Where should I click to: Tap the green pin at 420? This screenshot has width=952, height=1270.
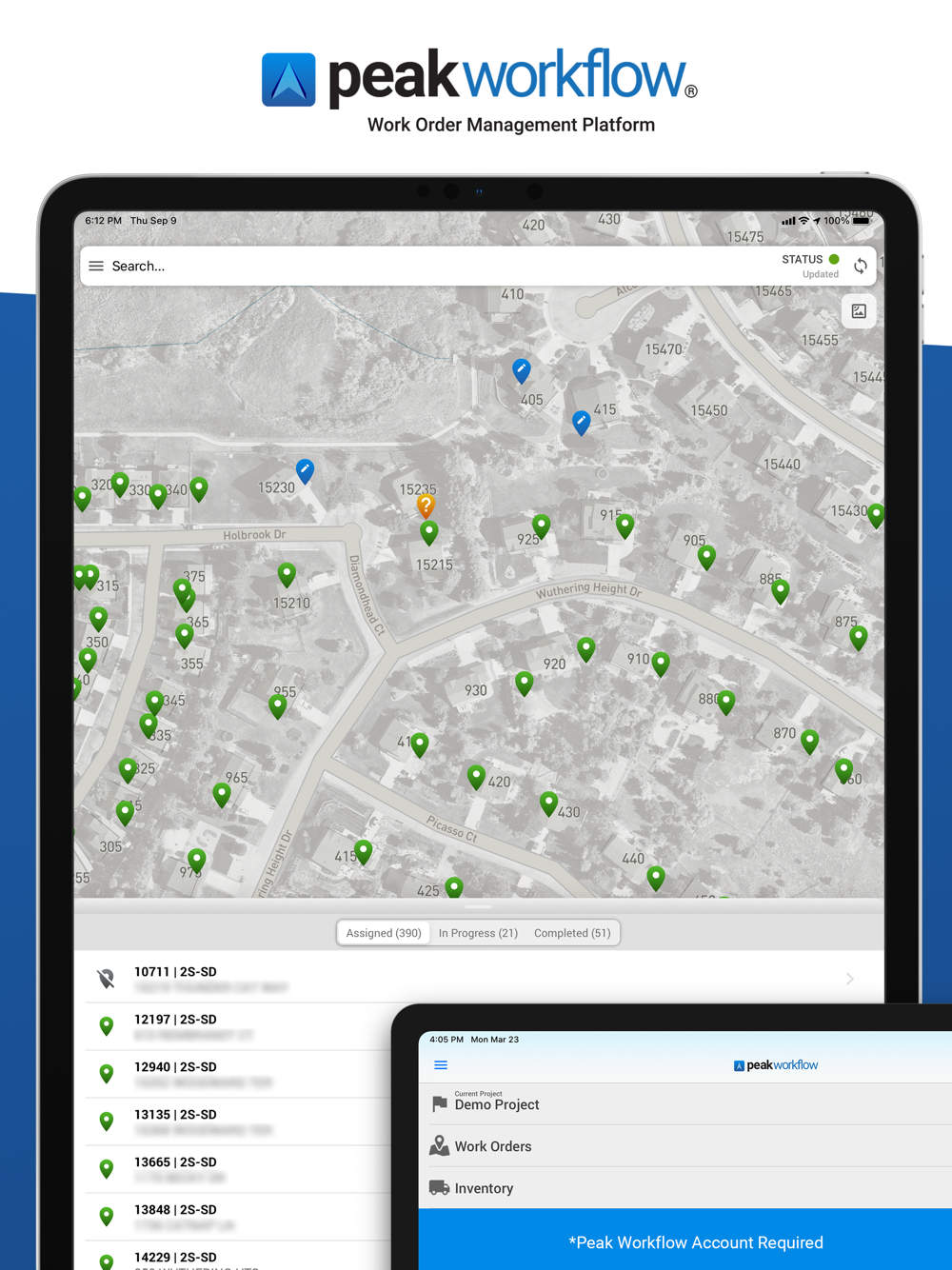[476, 777]
